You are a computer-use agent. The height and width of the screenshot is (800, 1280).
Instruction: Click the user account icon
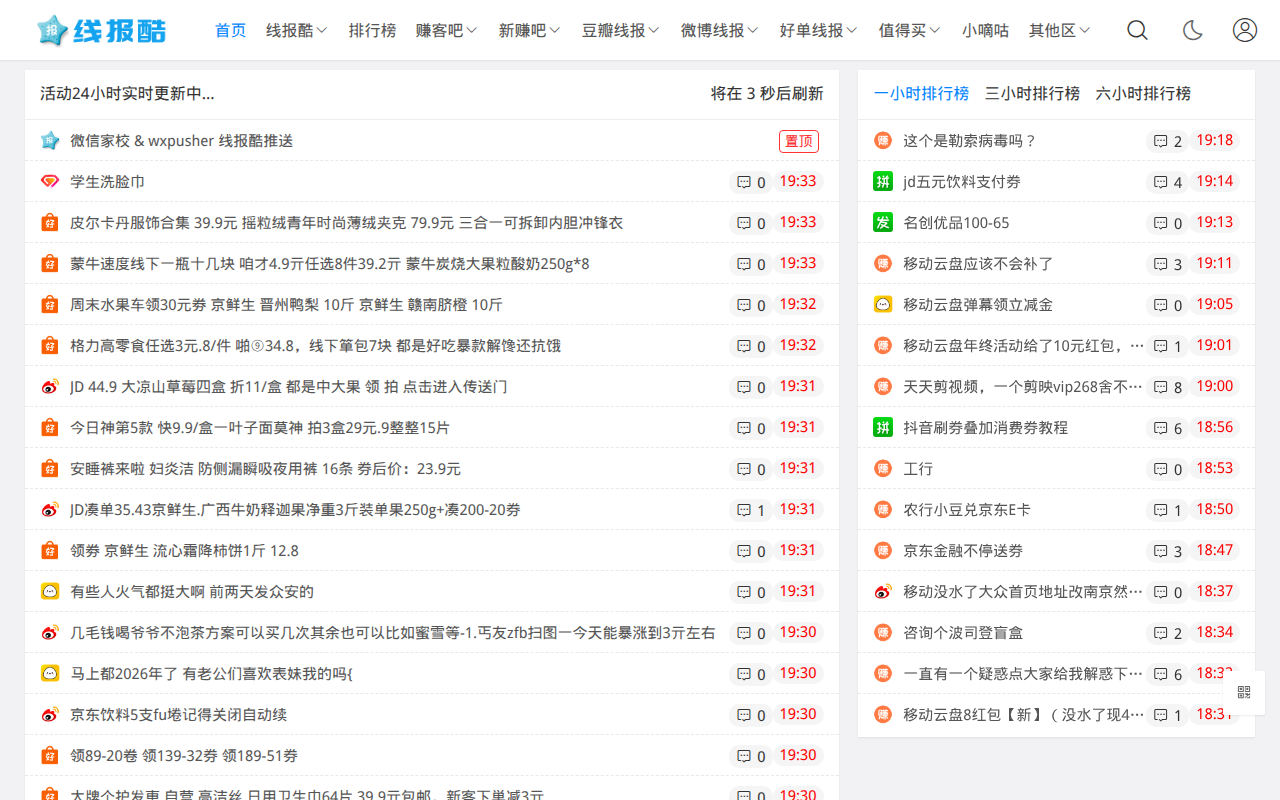coord(1244,30)
